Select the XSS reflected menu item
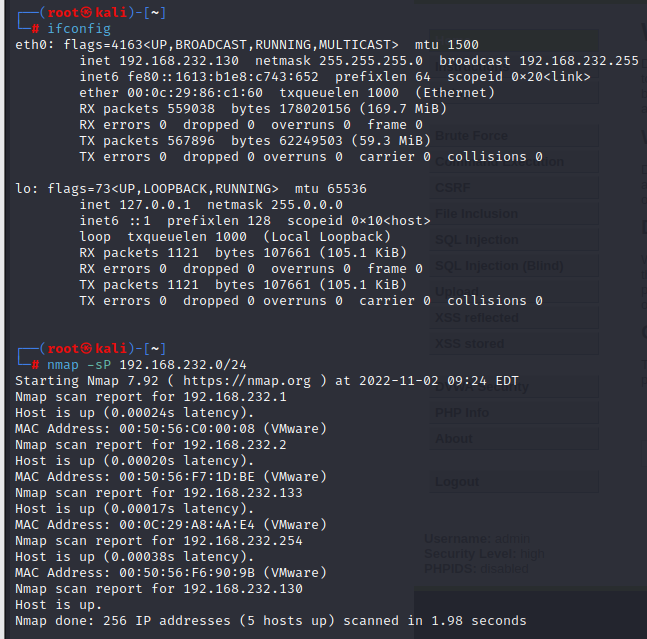 (477, 318)
